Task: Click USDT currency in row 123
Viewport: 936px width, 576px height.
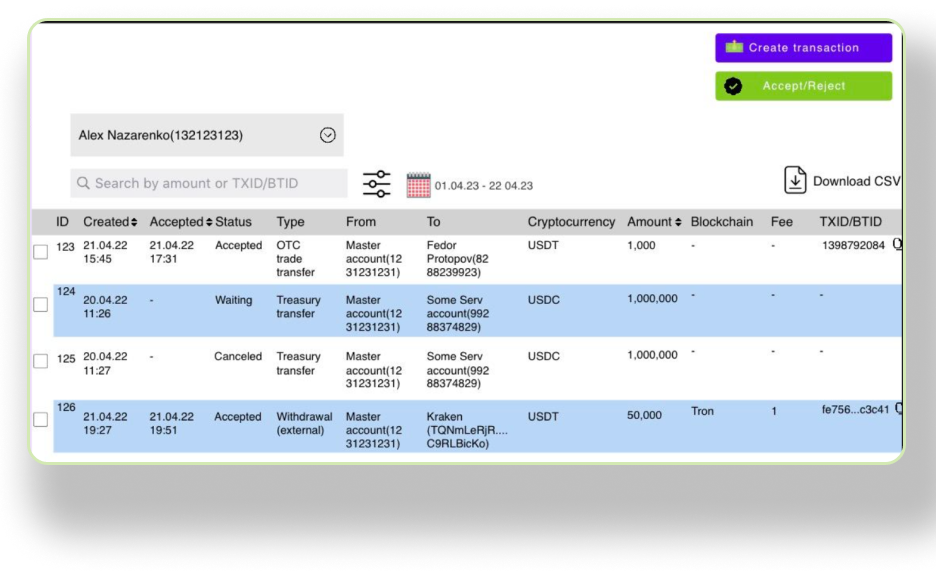Action: pyautogui.click(x=543, y=245)
